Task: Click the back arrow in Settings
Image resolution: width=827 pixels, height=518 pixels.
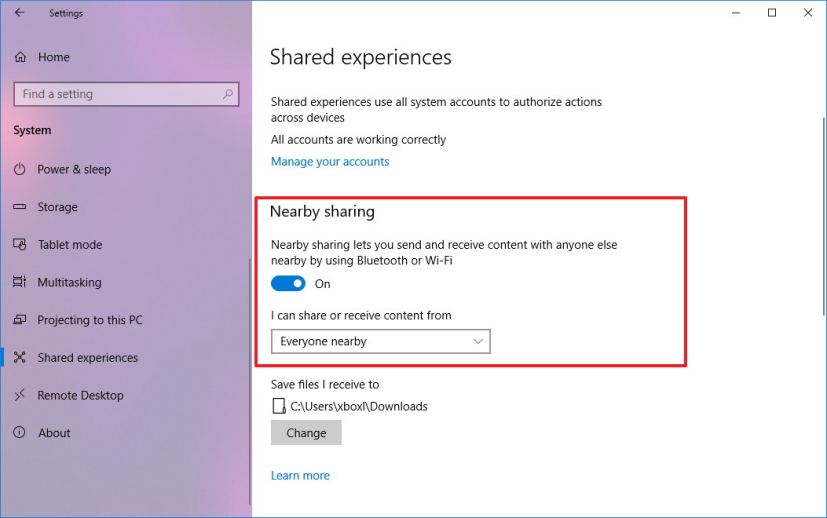Action: pyautogui.click(x=20, y=13)
